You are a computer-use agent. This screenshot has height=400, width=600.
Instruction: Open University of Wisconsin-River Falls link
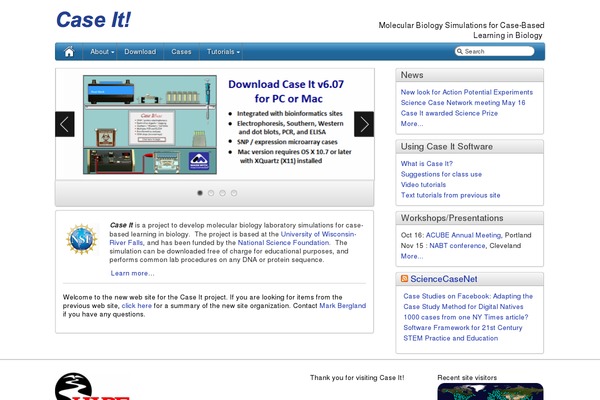click(x=233, y=238)
